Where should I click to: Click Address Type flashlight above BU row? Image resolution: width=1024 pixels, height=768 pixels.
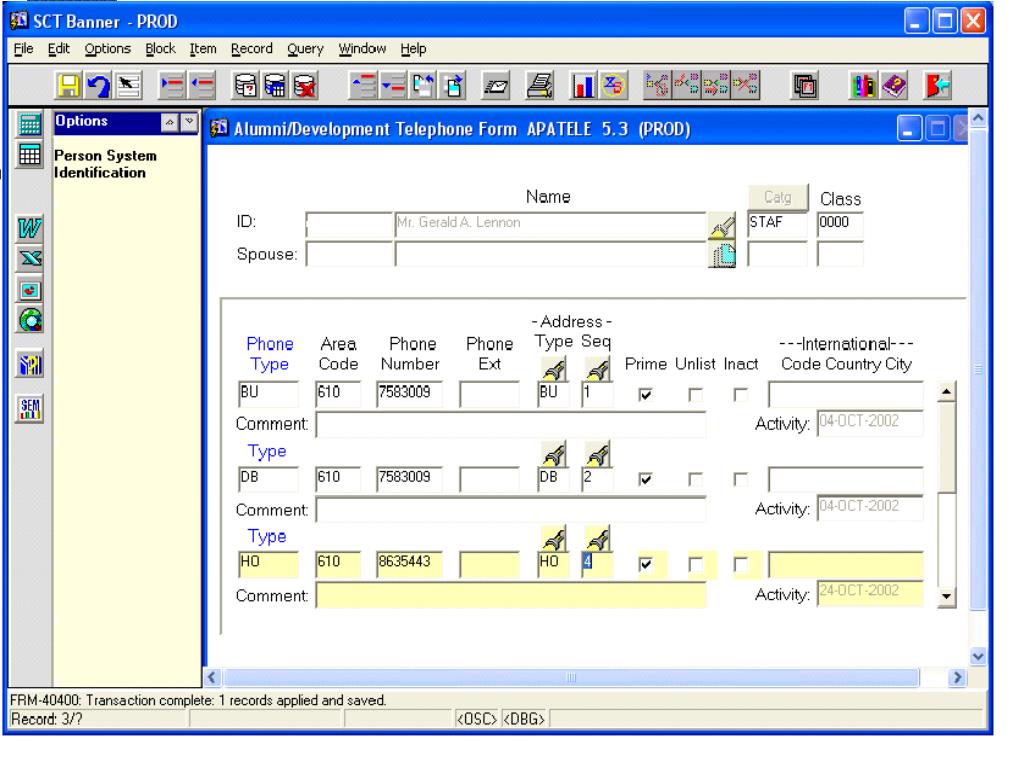(554, 370)
